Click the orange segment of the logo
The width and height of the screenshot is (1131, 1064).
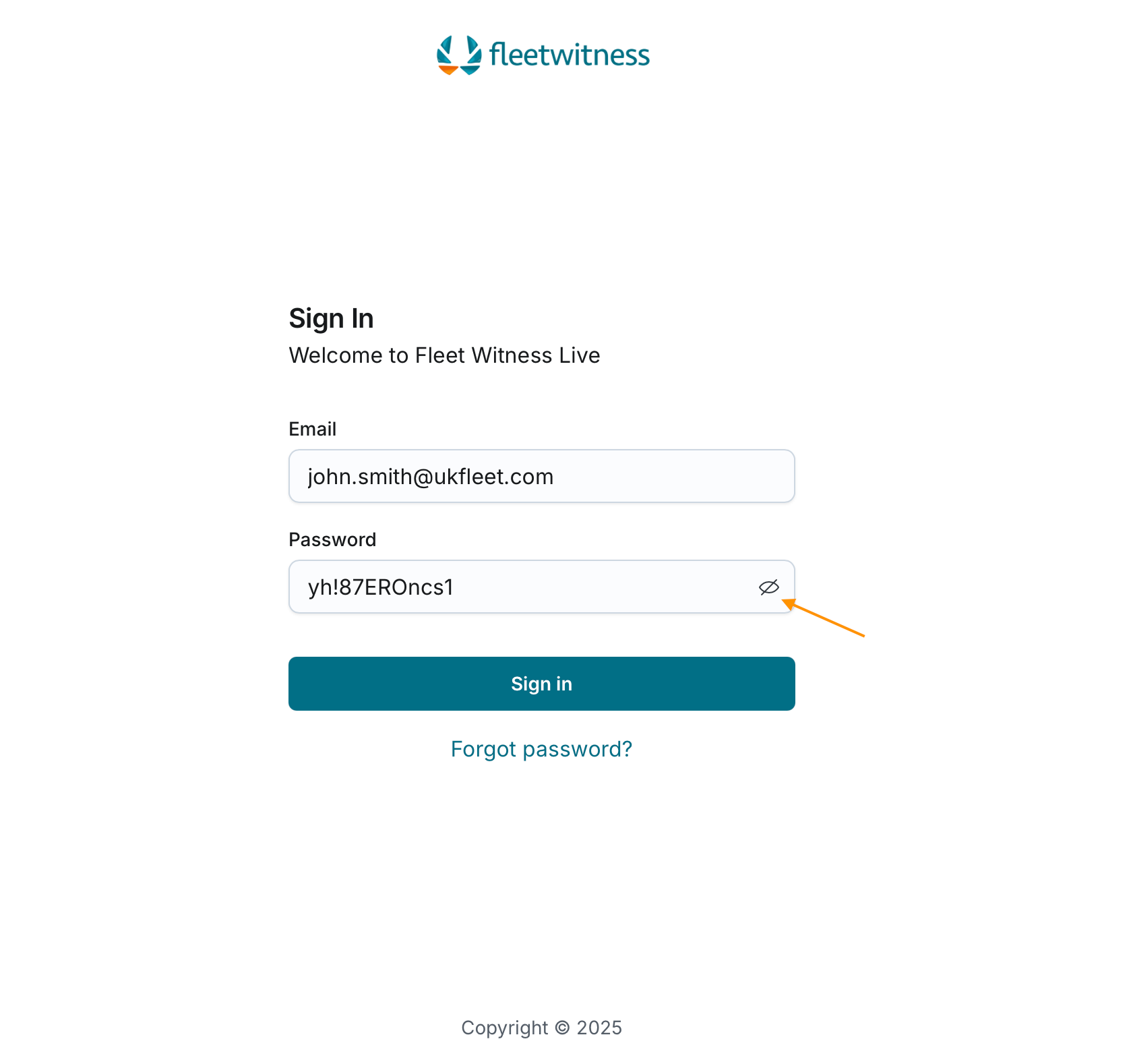[x=448, y=69]
